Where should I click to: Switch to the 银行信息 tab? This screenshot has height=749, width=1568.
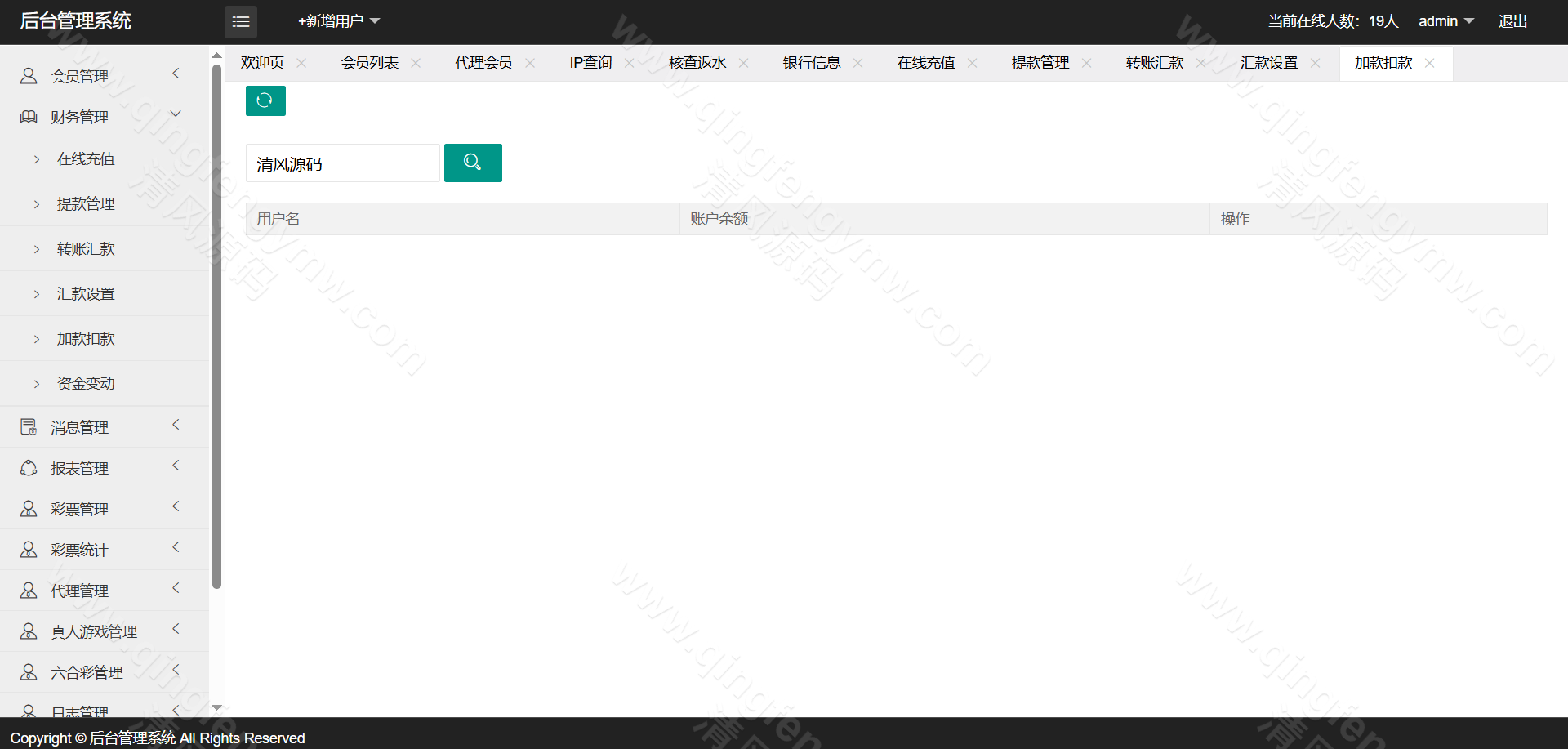(811, 63)
